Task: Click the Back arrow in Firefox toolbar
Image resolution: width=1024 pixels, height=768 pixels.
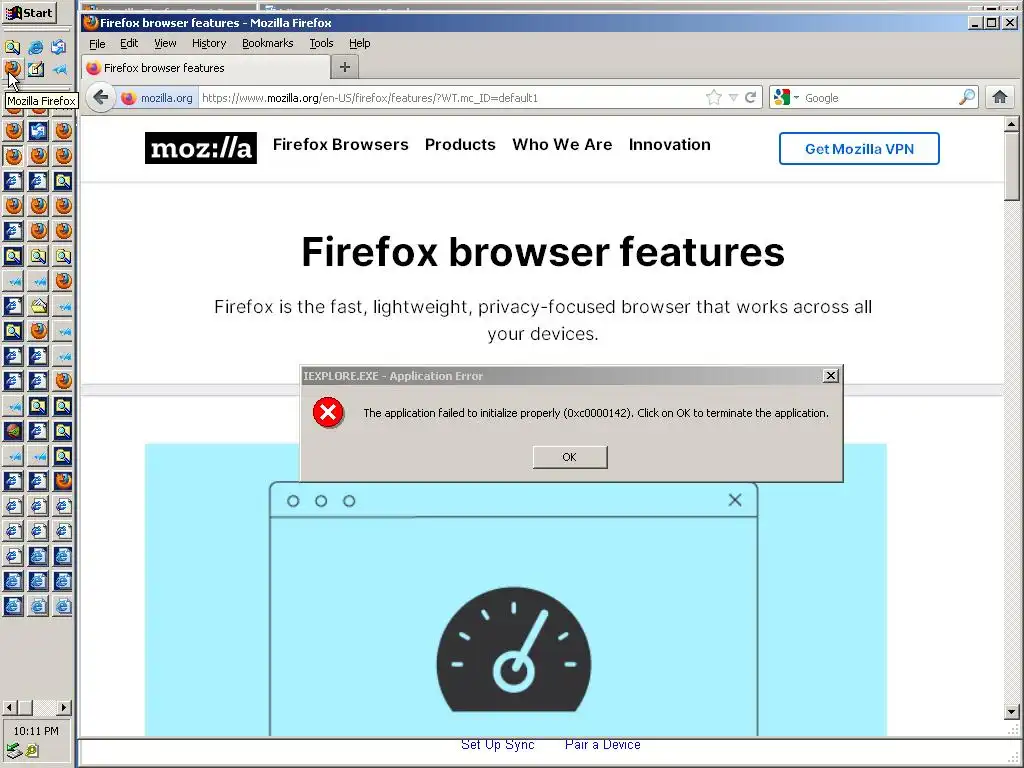Action: 101,98
